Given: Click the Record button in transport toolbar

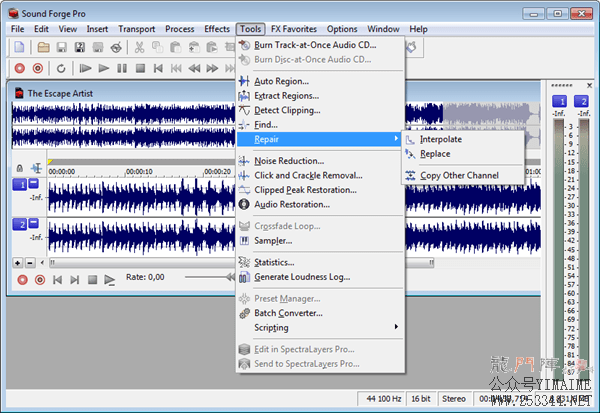Looking at the screenshot, I should pyautogui.click(x=20, y=69).
